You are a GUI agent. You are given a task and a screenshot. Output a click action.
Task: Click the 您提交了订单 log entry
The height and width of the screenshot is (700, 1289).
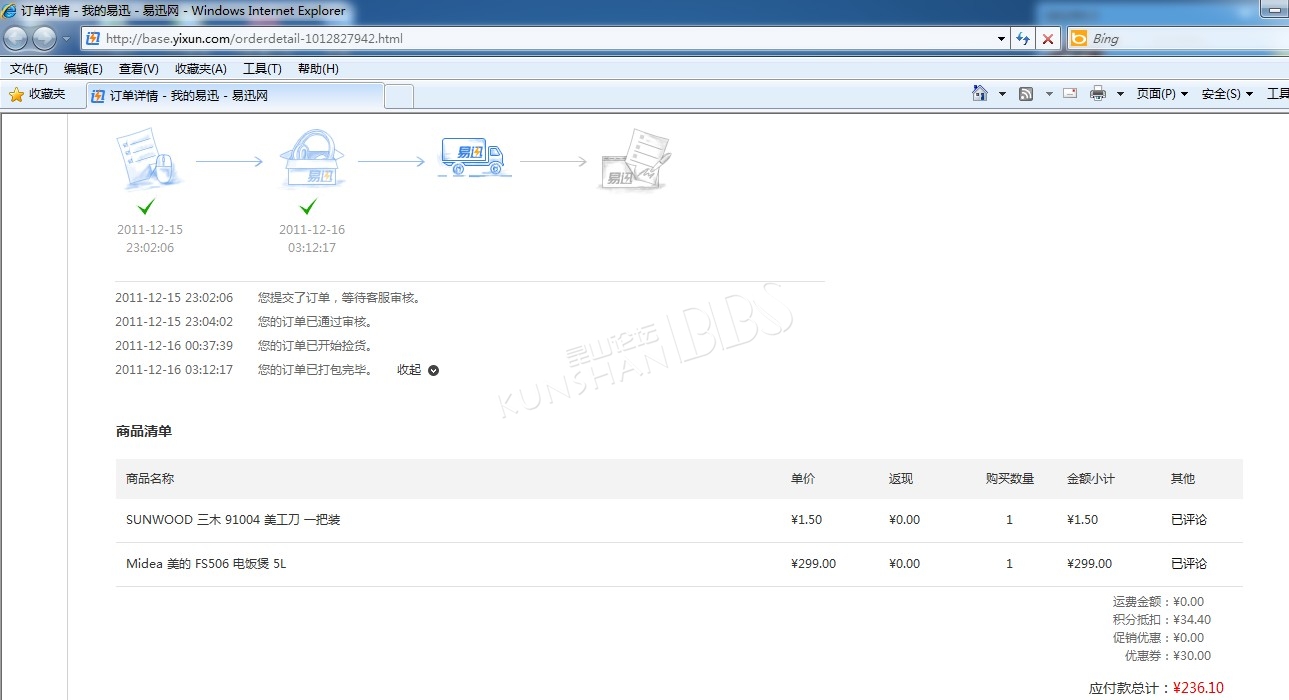tap(339, 298)
